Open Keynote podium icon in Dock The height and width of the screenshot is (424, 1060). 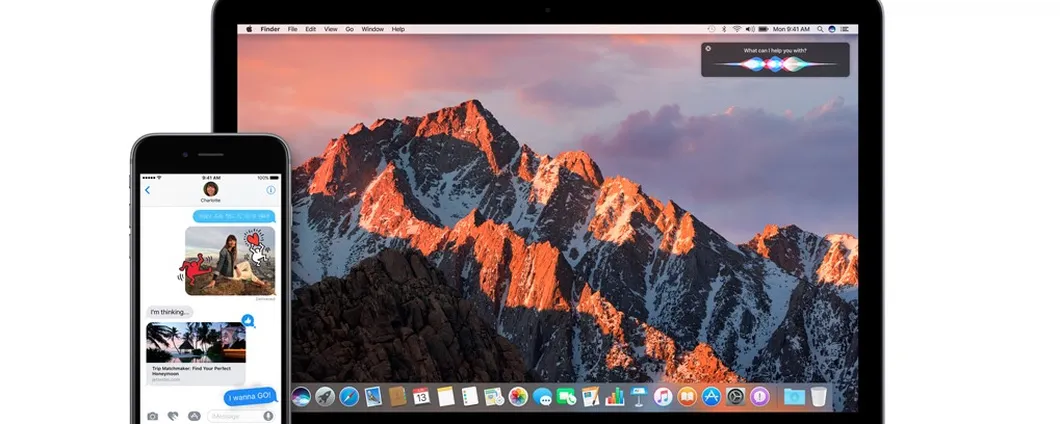(x=639, y=396)
